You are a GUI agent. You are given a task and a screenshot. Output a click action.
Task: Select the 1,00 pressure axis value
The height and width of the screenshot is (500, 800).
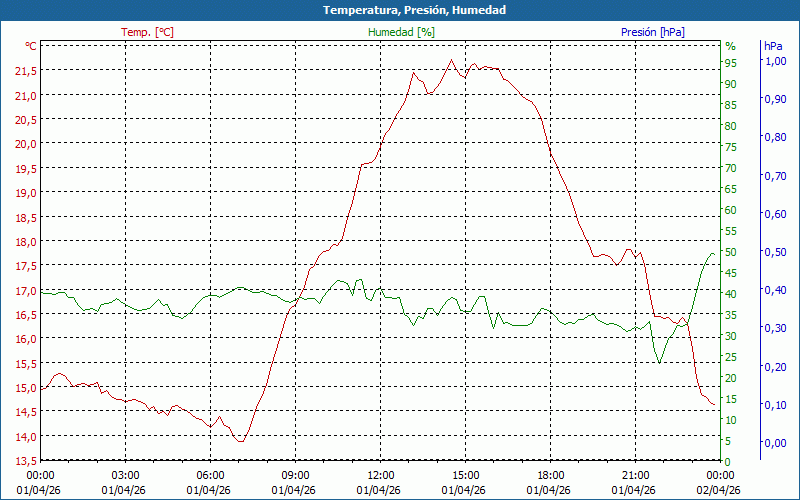(x=775, y=61)
